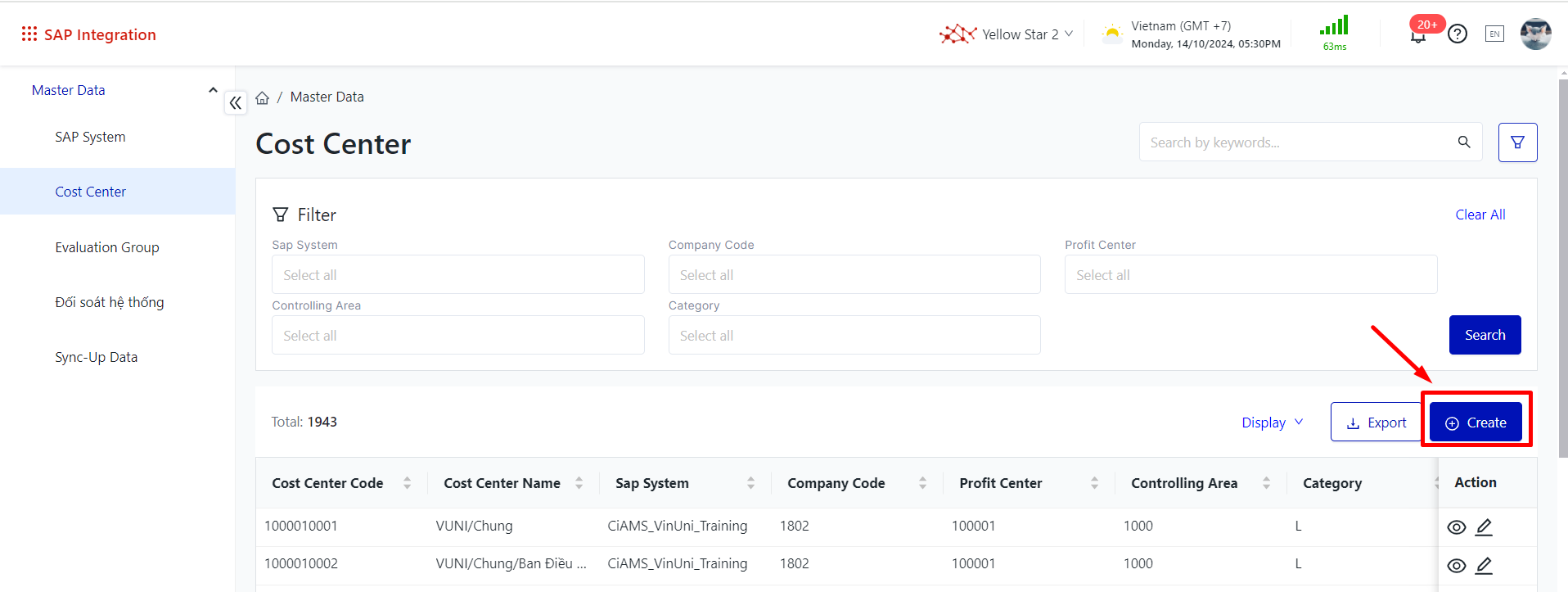This screenshot has width=1568, height=592.
Task: Open the Sap System filter dropdown
Action: [x=457, y=275]
